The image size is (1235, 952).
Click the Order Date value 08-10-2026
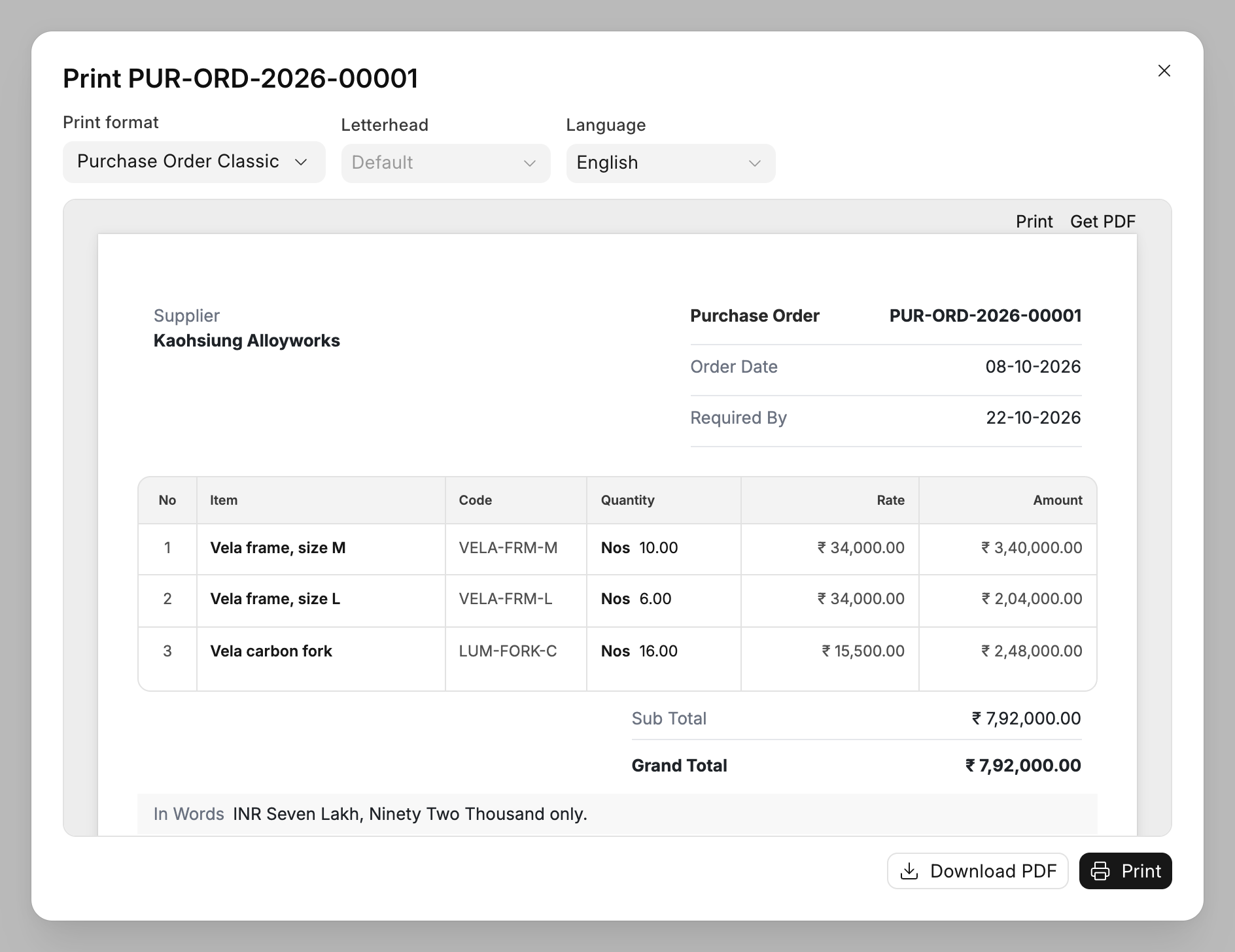point(1033,367)
